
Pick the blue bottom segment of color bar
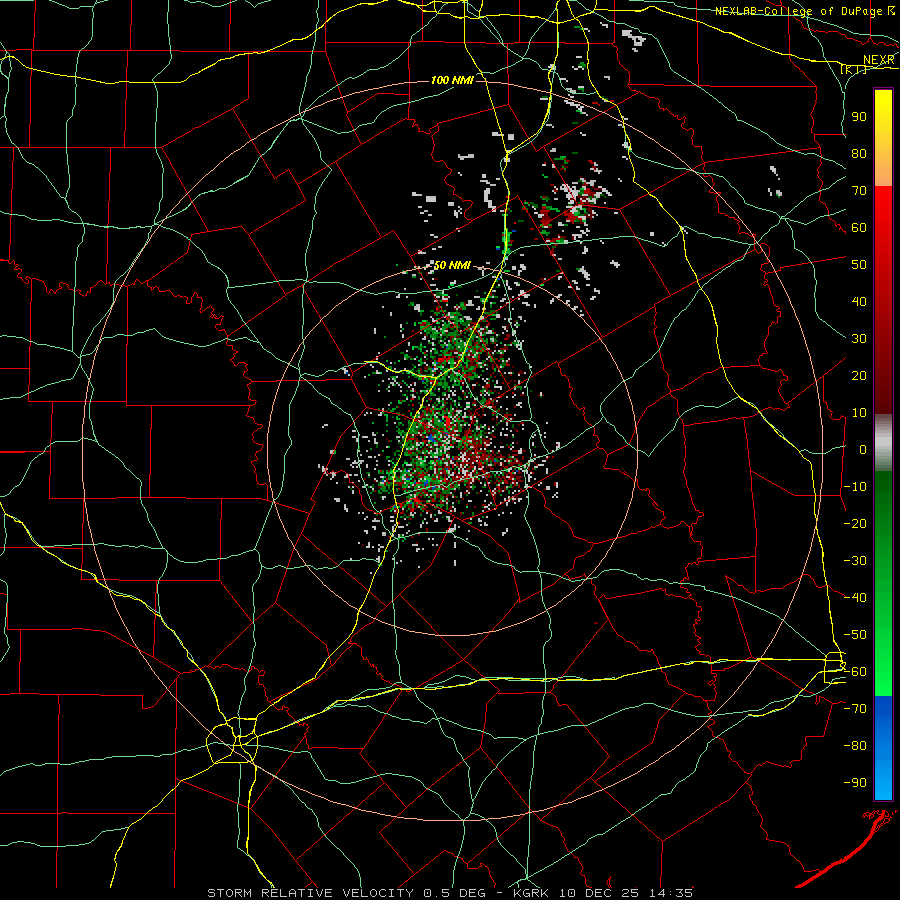pos(883,747)
